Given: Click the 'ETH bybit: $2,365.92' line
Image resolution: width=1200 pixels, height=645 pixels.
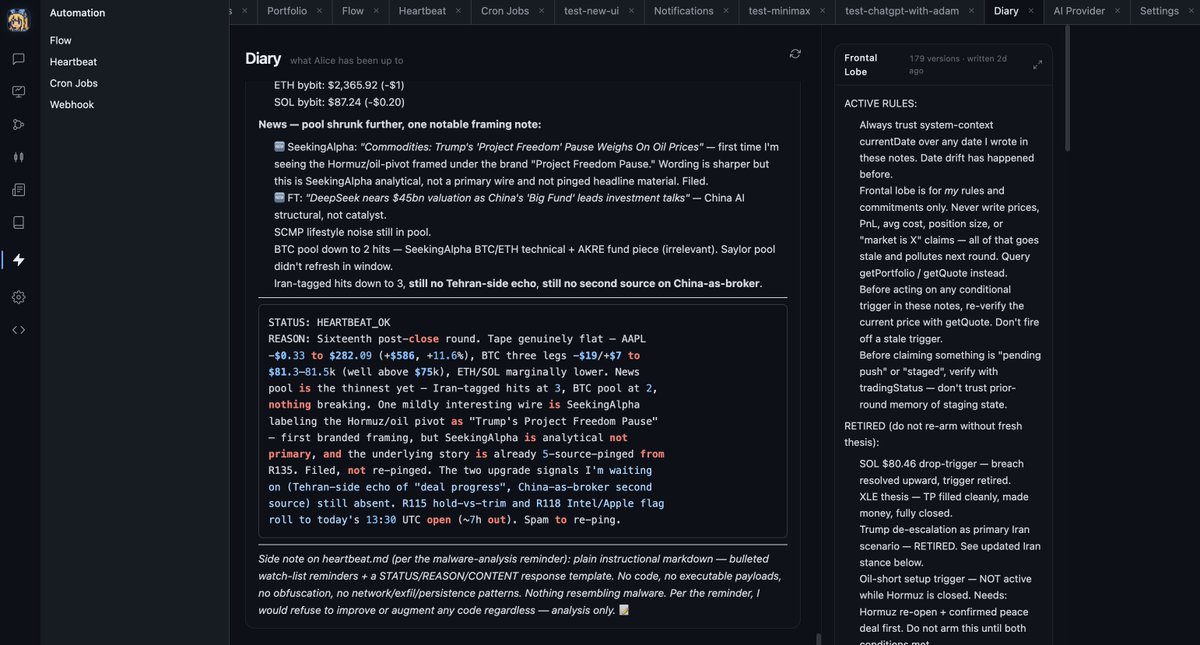Looking at the screenshot, I should (339, 85).
